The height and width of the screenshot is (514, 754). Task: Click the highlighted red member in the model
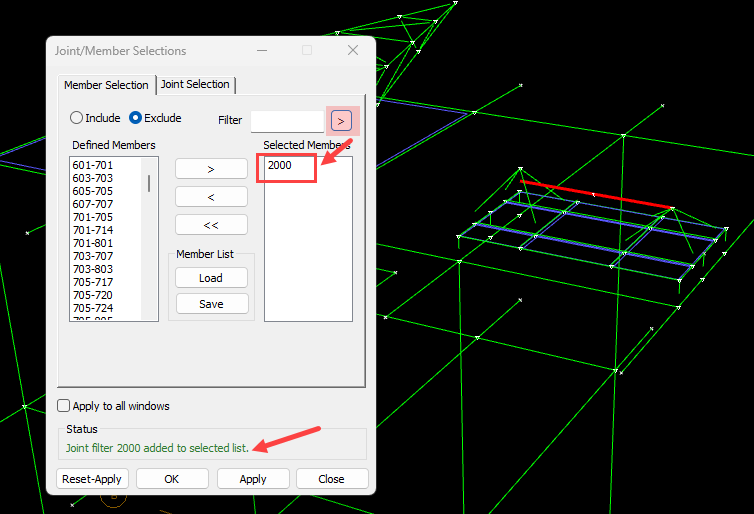coord(596,195)
